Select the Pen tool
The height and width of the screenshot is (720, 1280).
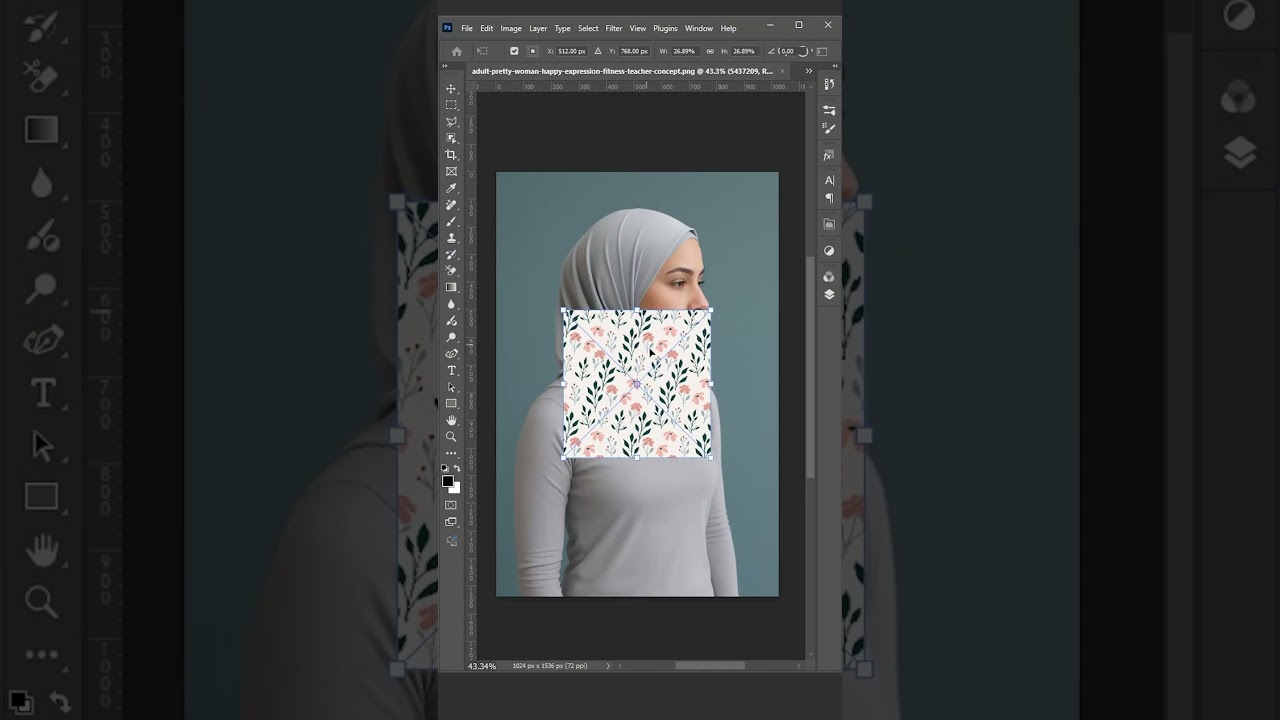(451, 354)
